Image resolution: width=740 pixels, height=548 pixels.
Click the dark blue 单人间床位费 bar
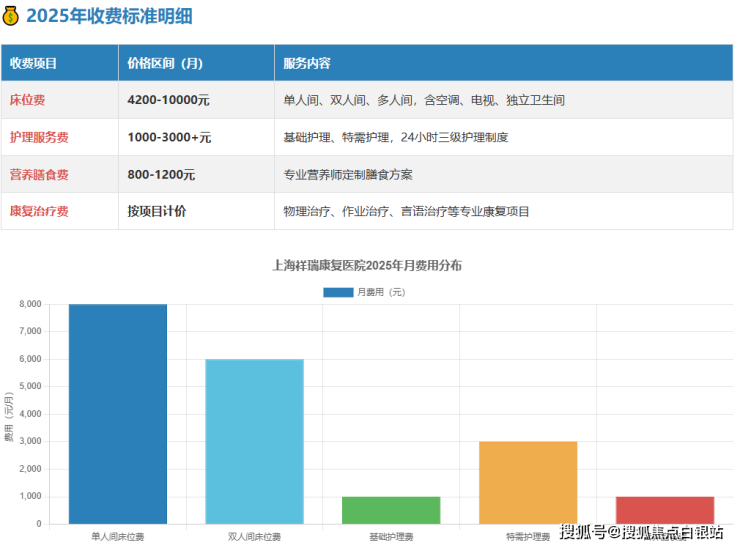pyautogui.click(x=118, y=413)
